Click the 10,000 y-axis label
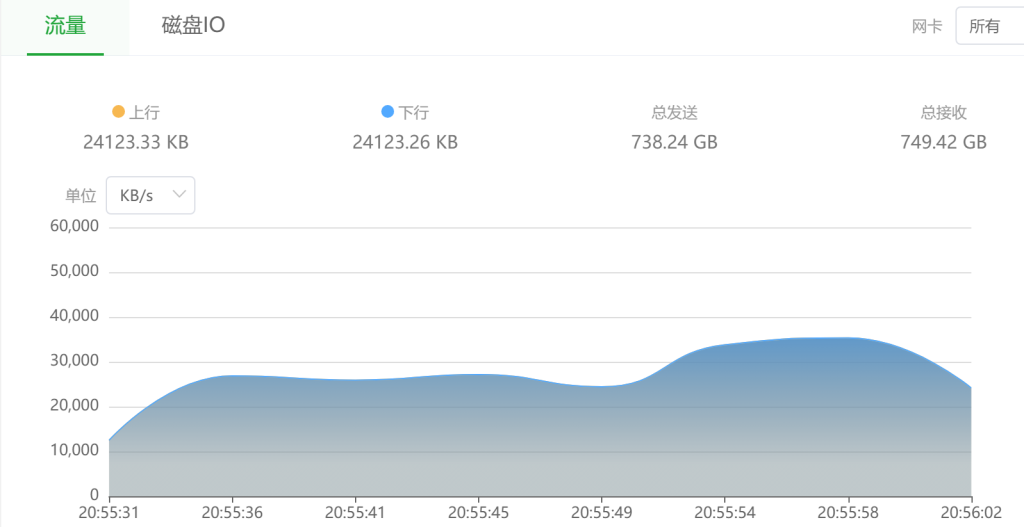This screenshot has width=1024, height=527. click(x=74, y=451)
